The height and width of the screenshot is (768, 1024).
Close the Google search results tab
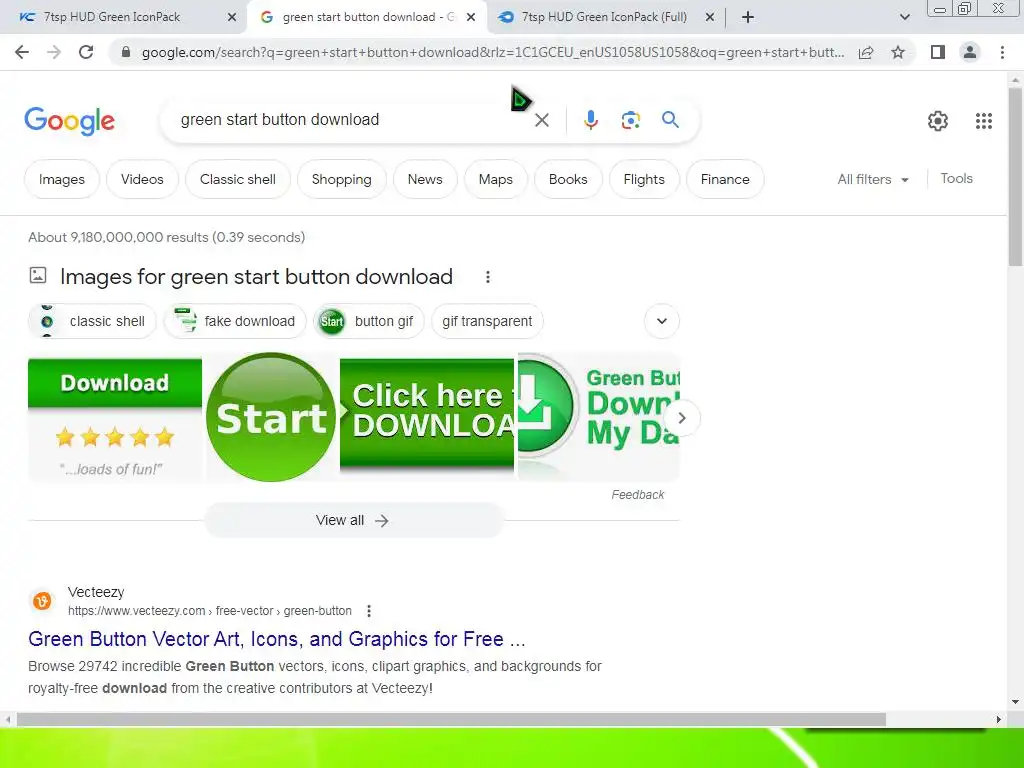click(471, 17)
